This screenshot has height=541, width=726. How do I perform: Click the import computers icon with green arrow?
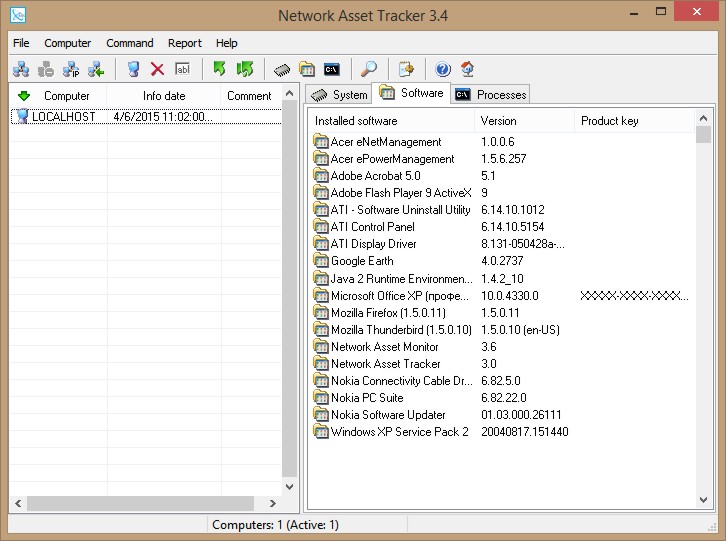pos(96,69)
